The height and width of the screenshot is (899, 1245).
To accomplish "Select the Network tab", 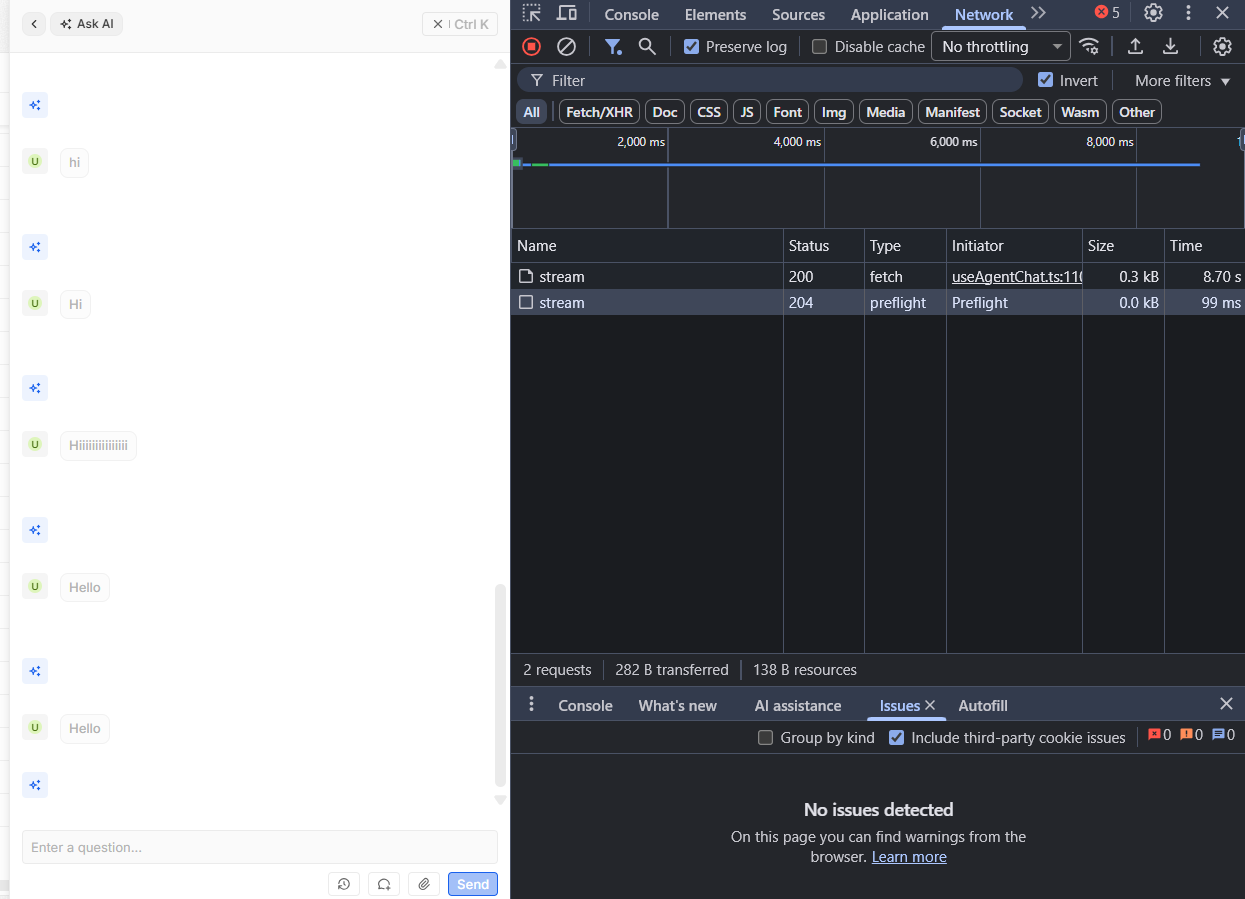I will point(984,14).
